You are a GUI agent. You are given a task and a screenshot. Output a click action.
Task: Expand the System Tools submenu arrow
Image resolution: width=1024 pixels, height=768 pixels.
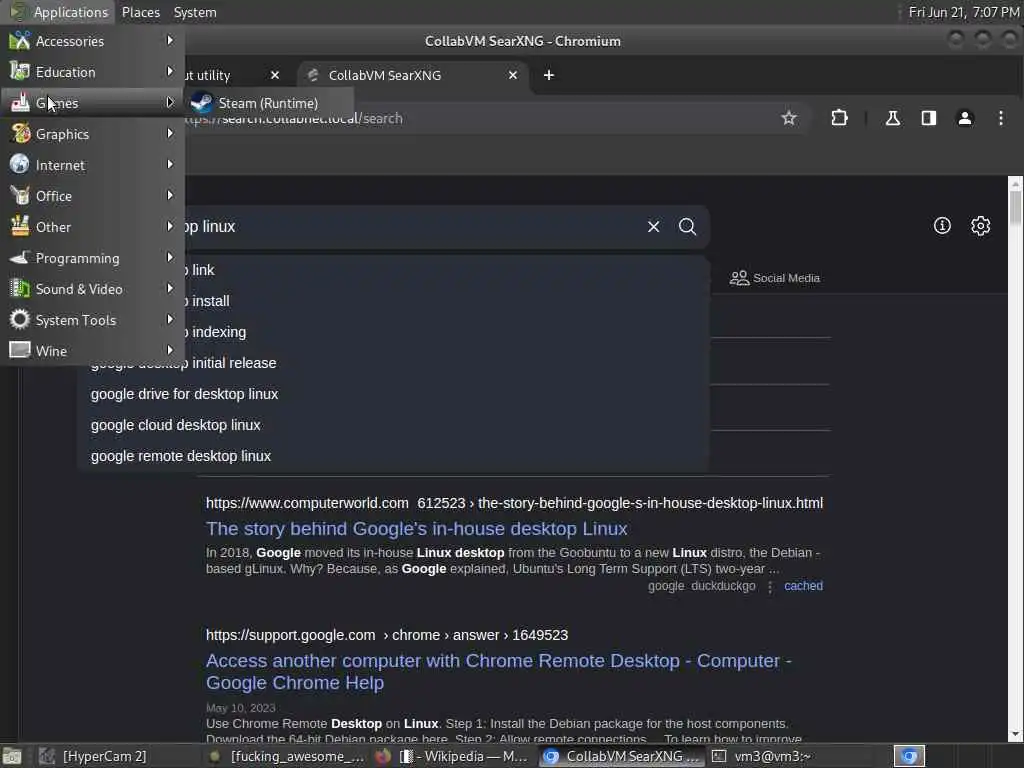(170, 319)
